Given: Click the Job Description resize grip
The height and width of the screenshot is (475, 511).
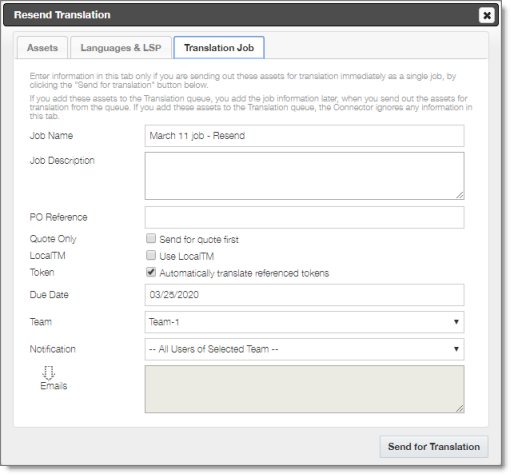Looking at the screenshot, I should 460,195.
